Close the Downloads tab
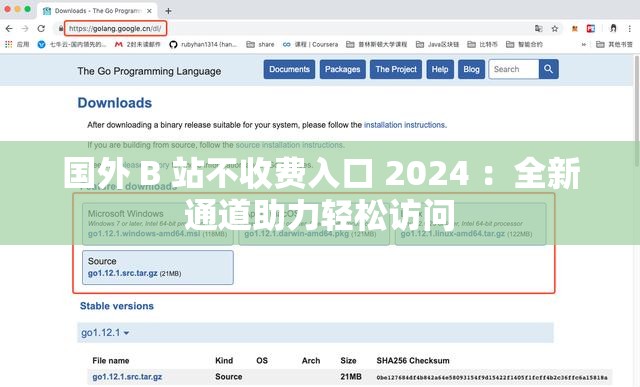Screen dimensions: 640x387 [149, 11]
